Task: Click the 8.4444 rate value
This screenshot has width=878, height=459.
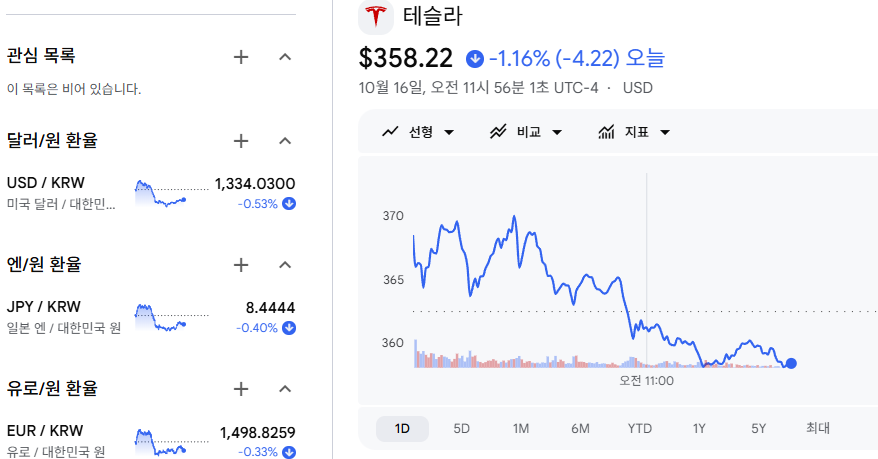Action: 270,308
